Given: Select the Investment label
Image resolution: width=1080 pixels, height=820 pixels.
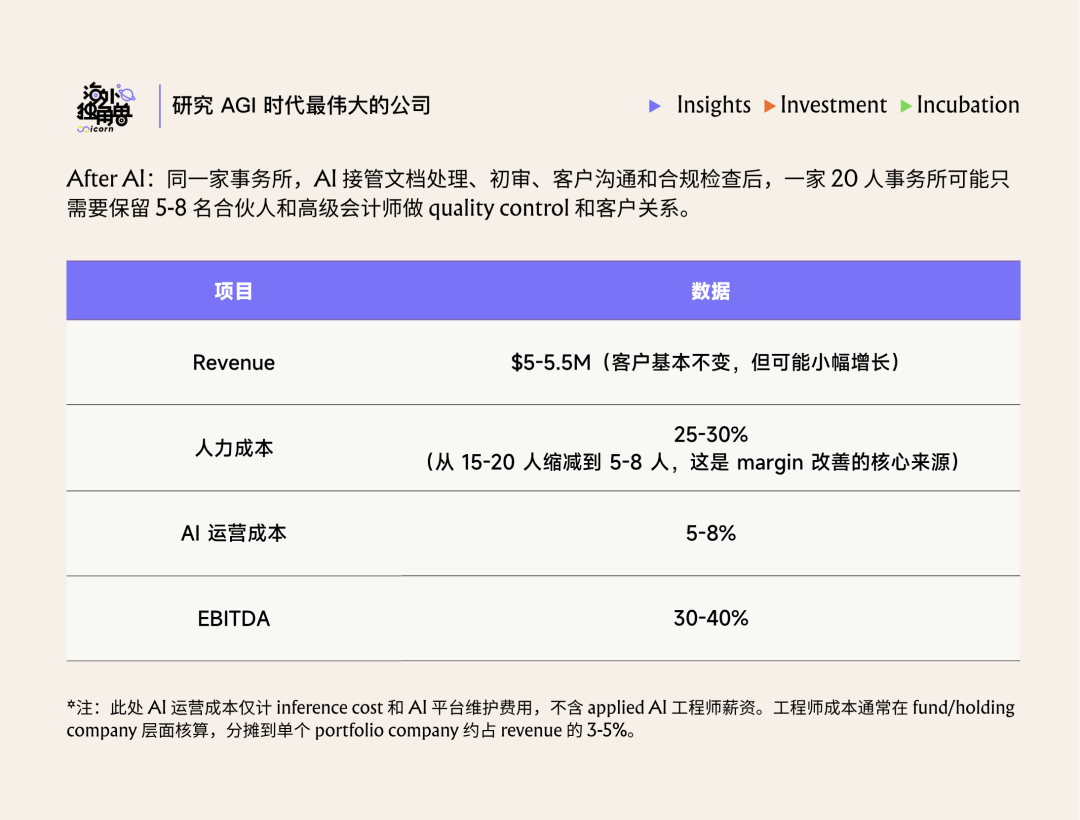Looking at the screenshot, I should pyautogui.click(x=833, y=105).
